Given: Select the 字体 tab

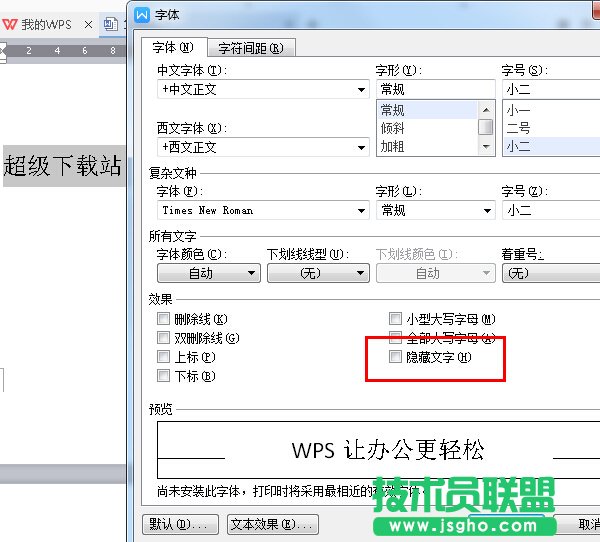Looking at the screenshot, I should tap(173, 48).
